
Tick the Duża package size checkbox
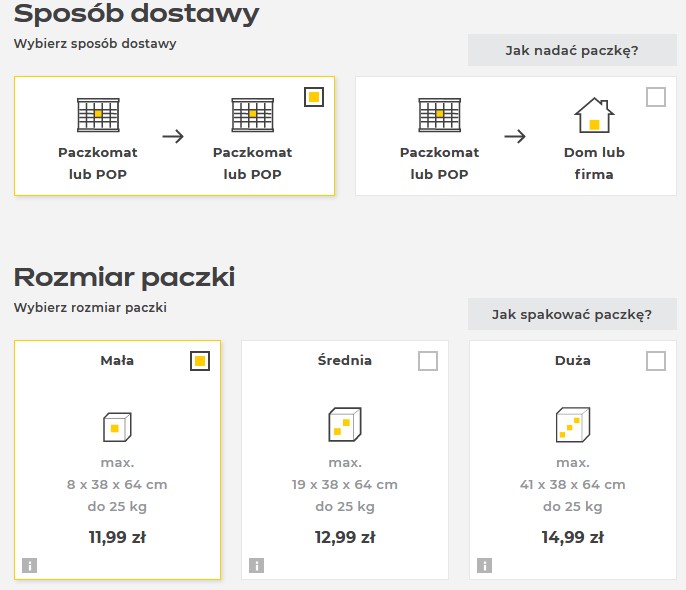pos(656,361)
